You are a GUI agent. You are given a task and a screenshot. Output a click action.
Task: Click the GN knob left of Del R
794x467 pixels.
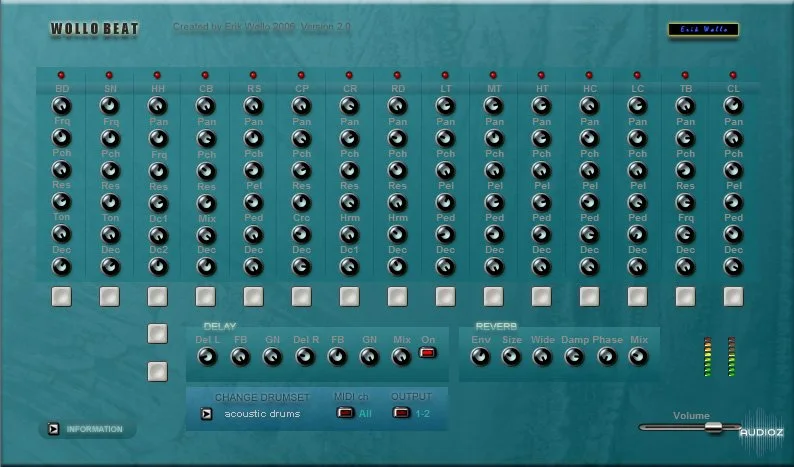tap(272, 357)
